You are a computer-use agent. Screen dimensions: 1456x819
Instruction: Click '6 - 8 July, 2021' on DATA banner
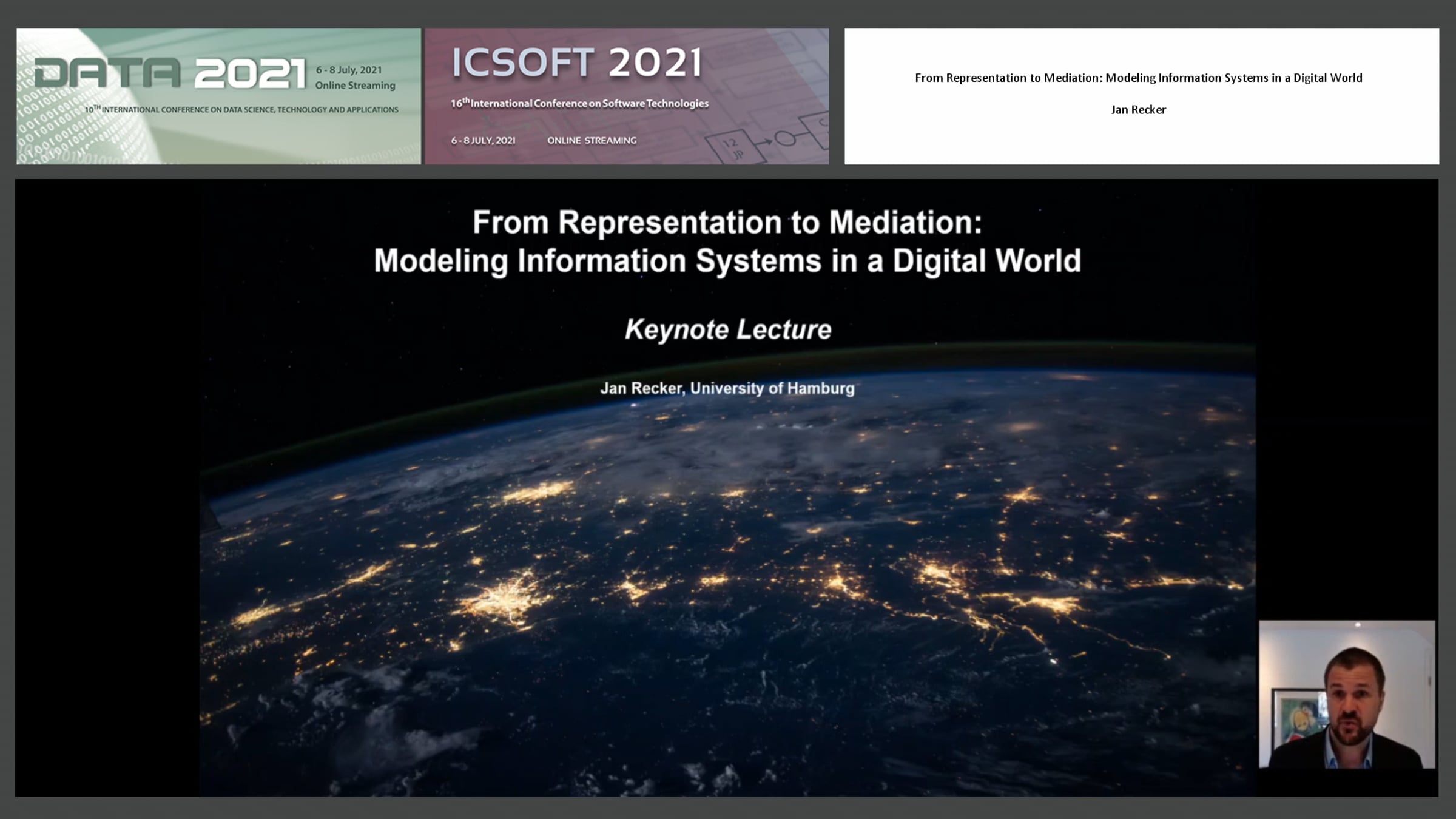349,70
